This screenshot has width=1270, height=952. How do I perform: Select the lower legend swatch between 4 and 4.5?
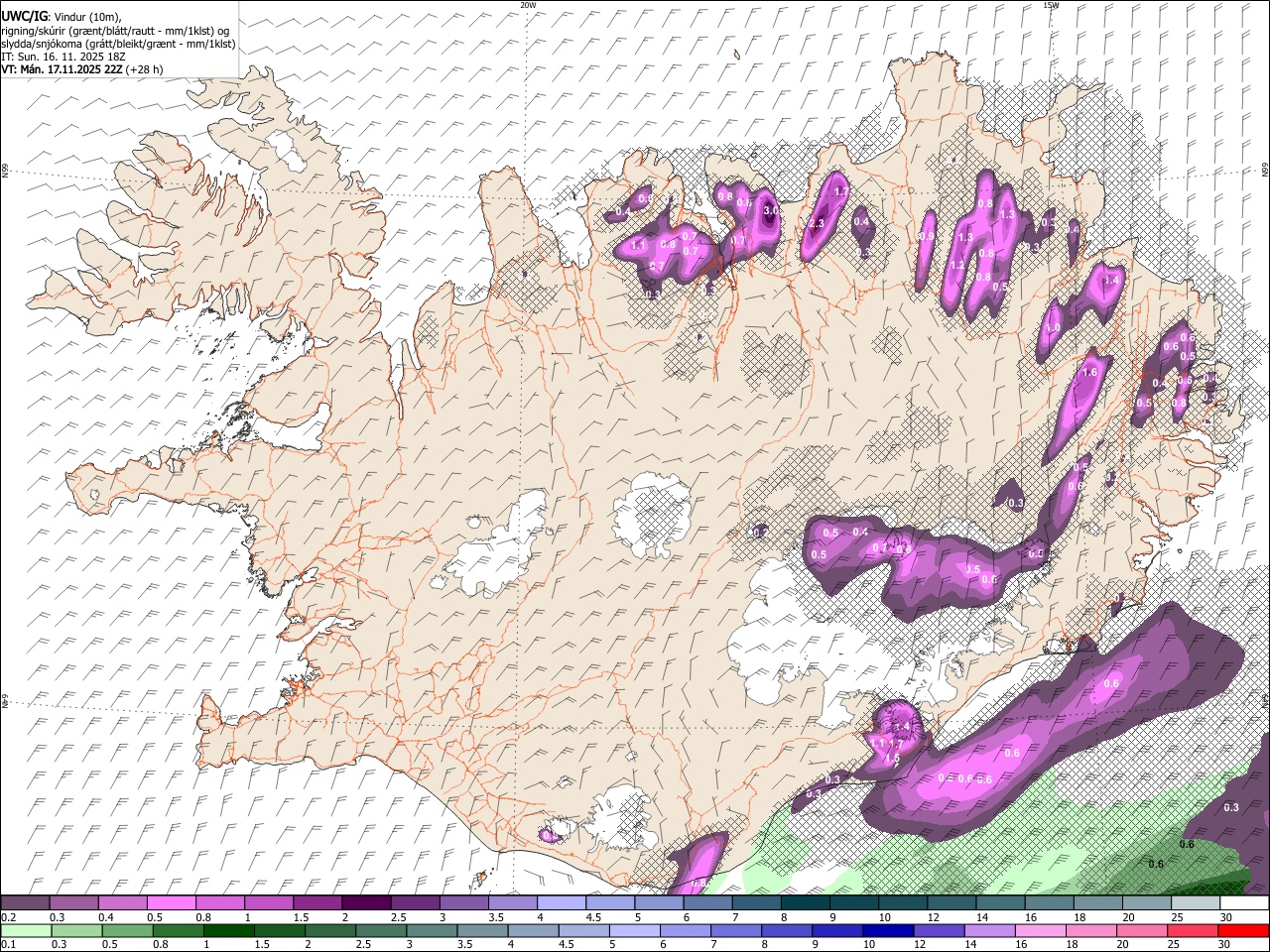534,931
